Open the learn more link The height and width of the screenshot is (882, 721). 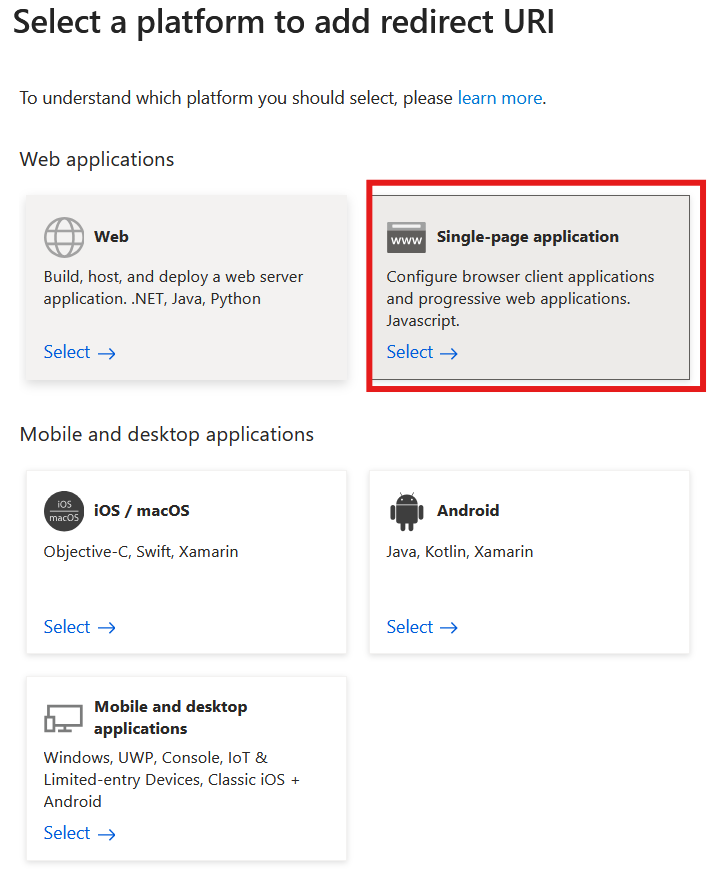coord(499,97)
